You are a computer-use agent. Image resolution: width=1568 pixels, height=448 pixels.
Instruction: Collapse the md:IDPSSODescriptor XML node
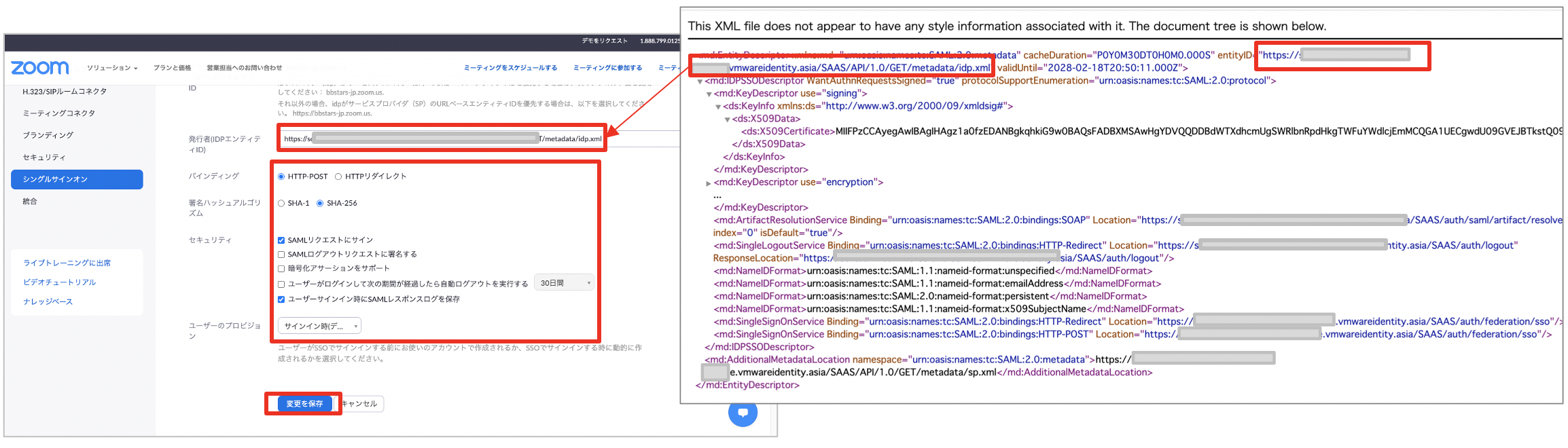700,81
